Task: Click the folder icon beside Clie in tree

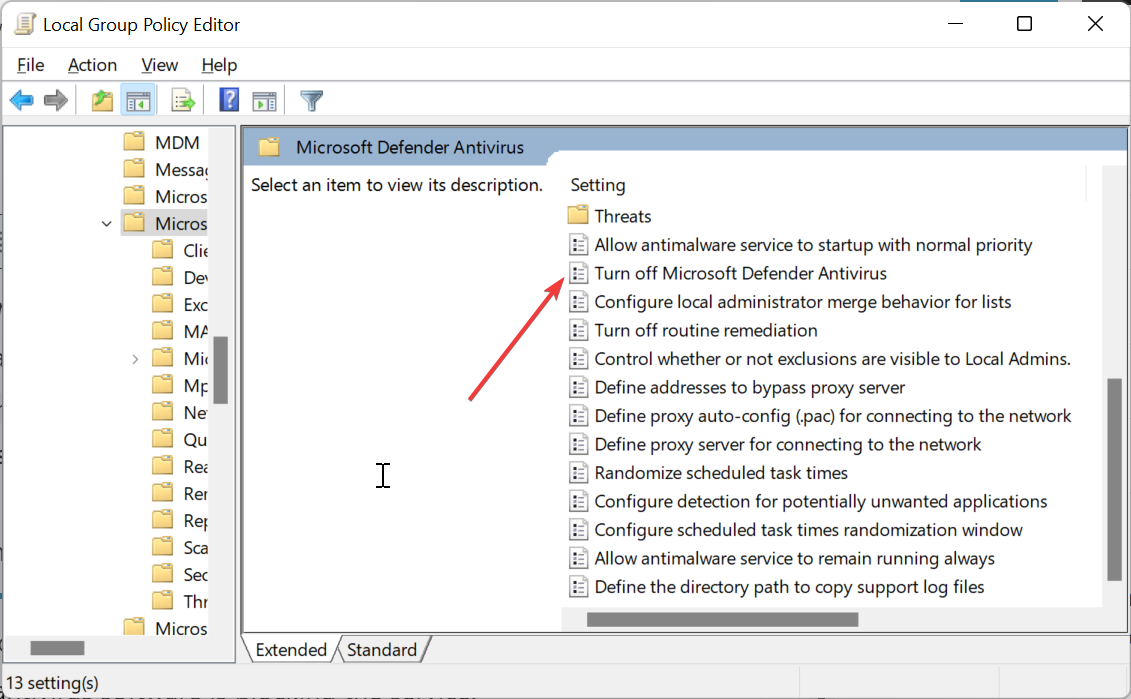Action: coord(163,250)
